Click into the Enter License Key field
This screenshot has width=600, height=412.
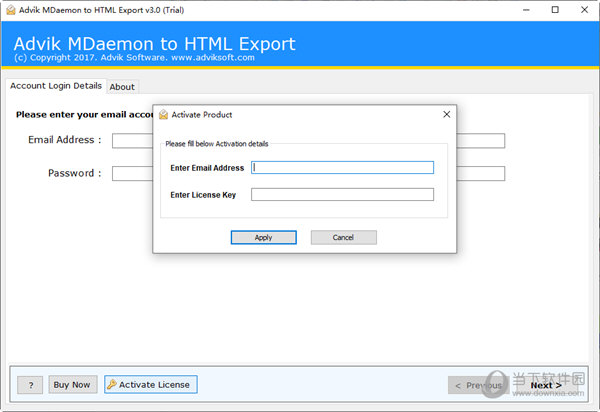click(x=342, y=194)
